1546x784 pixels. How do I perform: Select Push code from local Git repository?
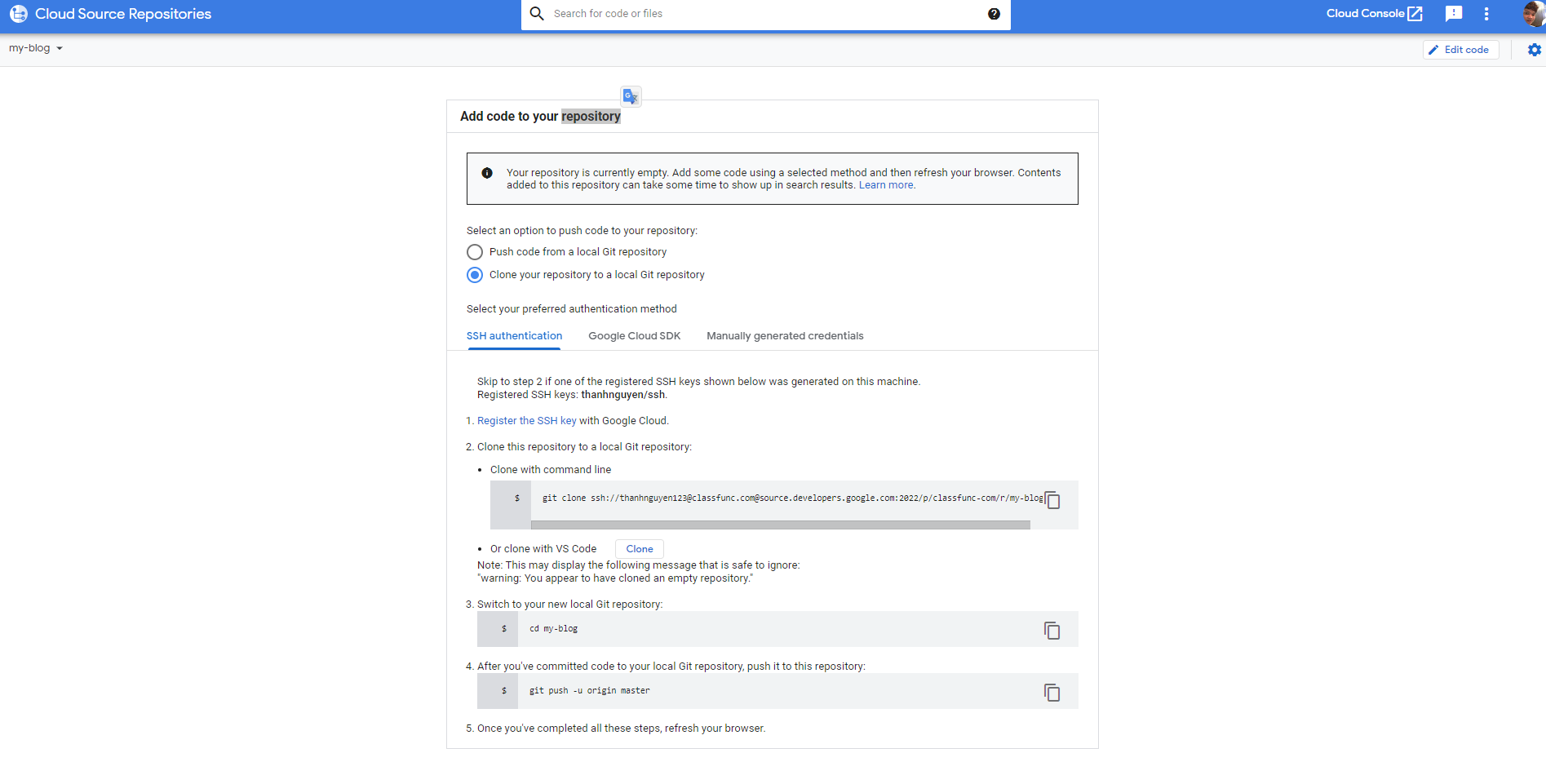tap(475, 252)
